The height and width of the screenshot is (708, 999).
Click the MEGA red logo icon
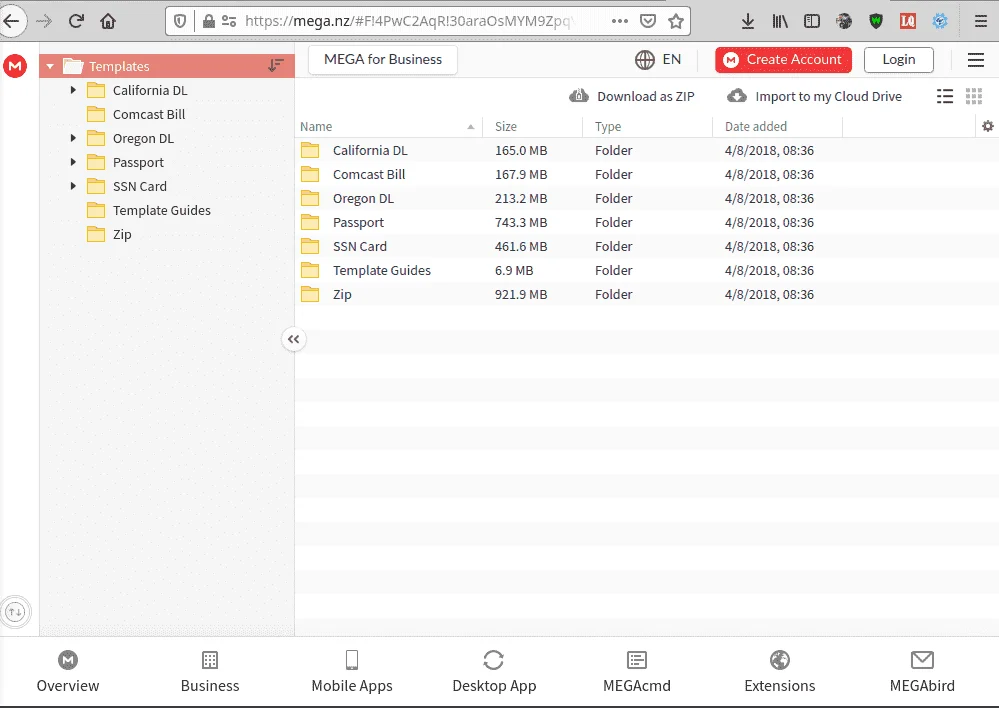15,66
